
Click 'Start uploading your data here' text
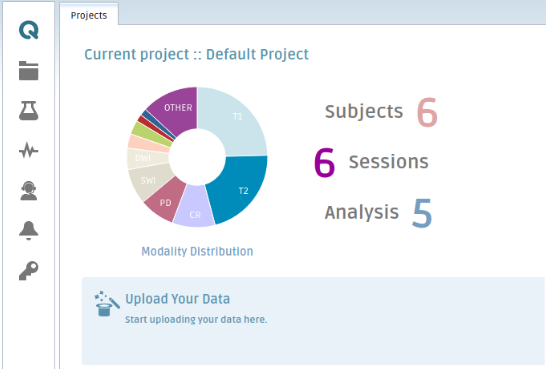(196, 319)
